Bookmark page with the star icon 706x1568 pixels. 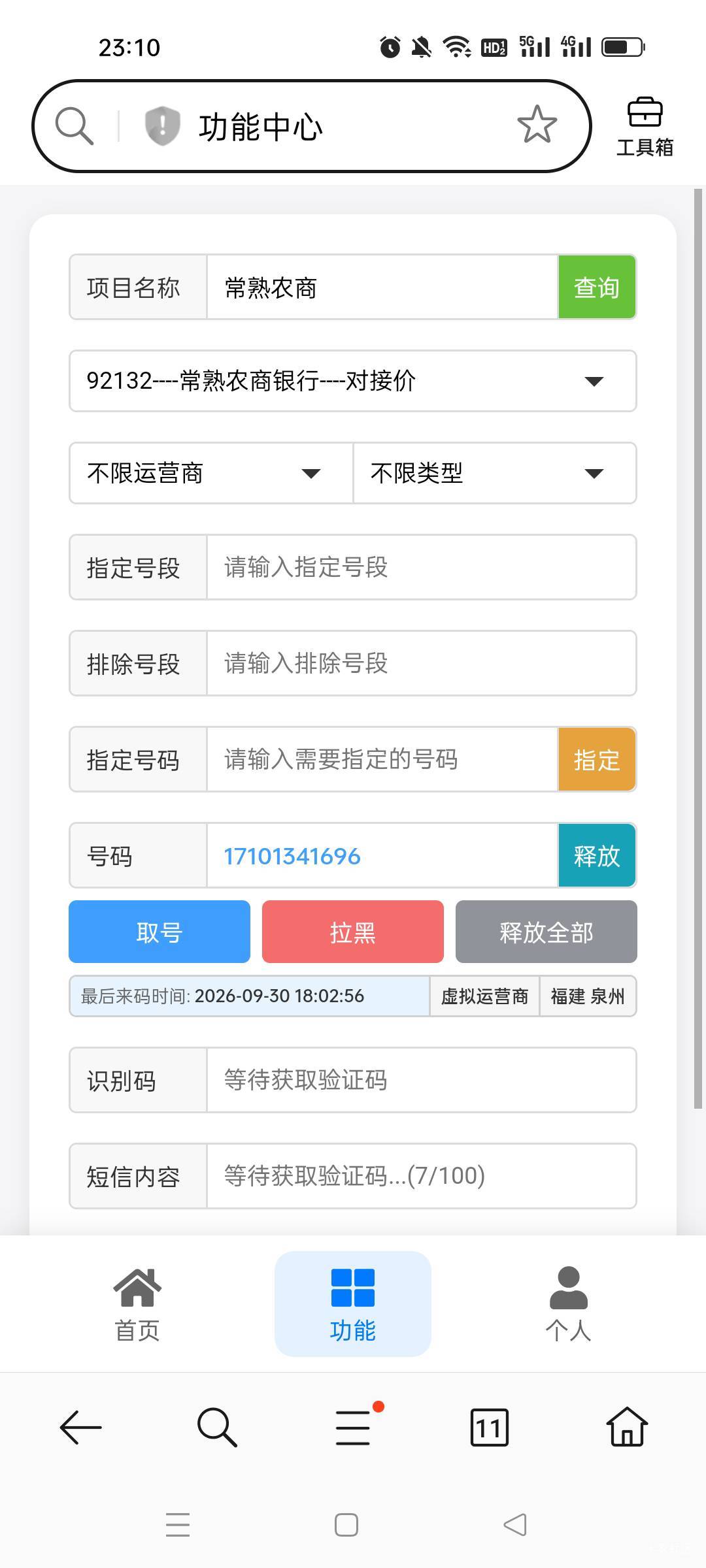[537, 125]
